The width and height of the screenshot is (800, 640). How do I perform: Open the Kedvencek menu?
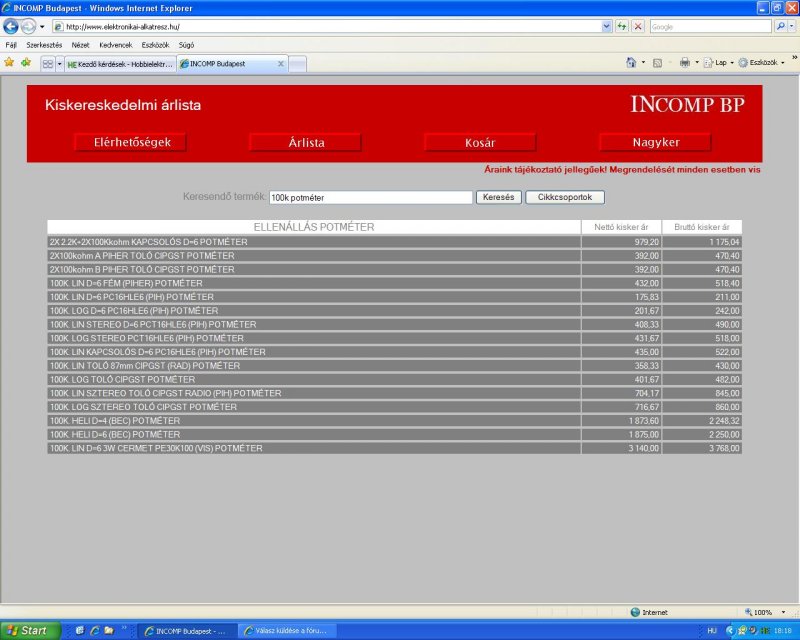point(116,45)
